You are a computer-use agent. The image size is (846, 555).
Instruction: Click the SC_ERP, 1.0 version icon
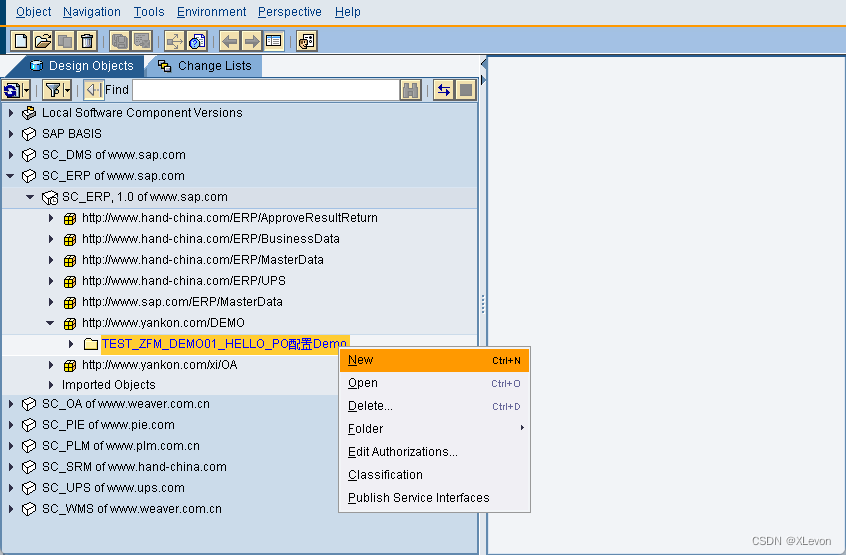click(50, 197)
